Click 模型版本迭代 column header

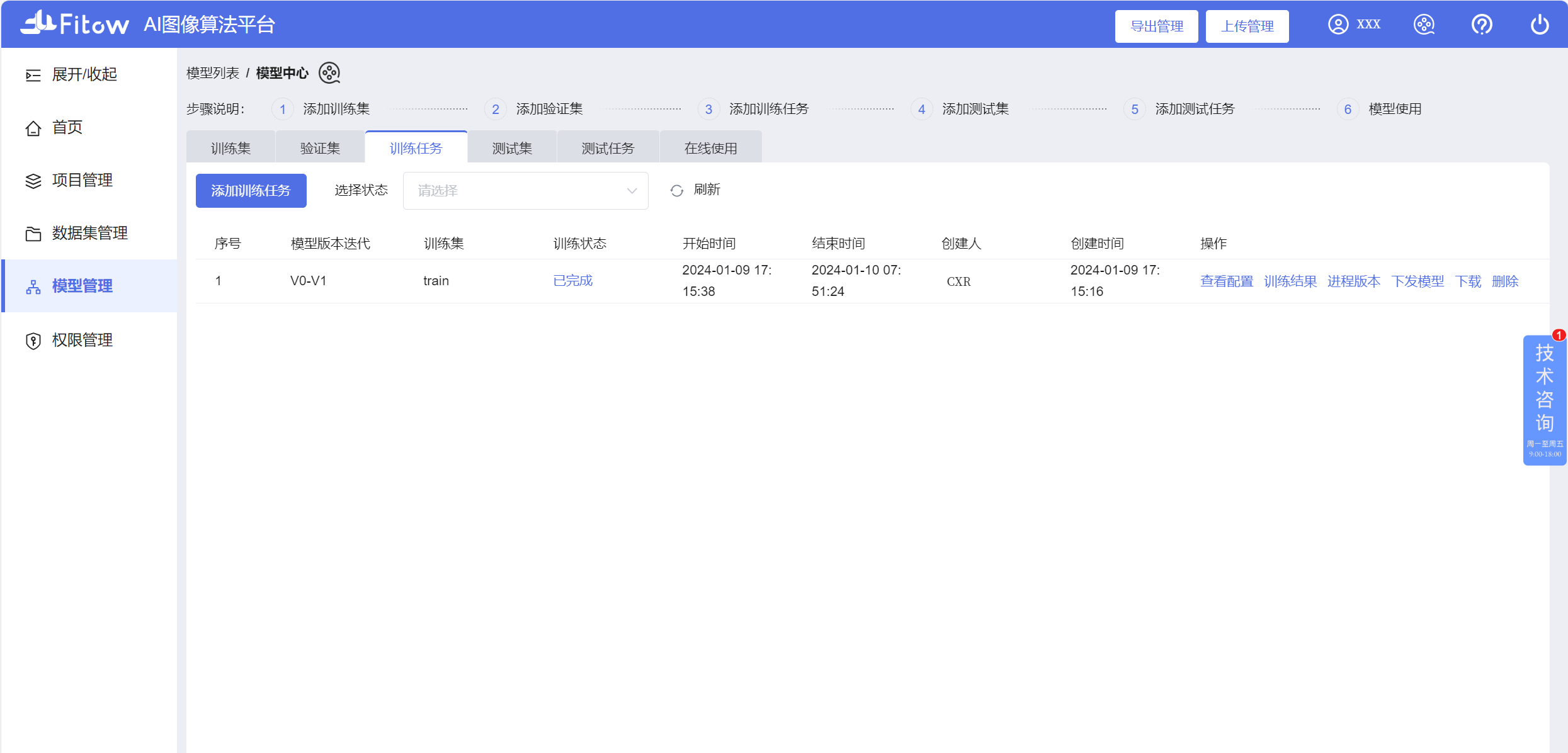tap(331, 244)
